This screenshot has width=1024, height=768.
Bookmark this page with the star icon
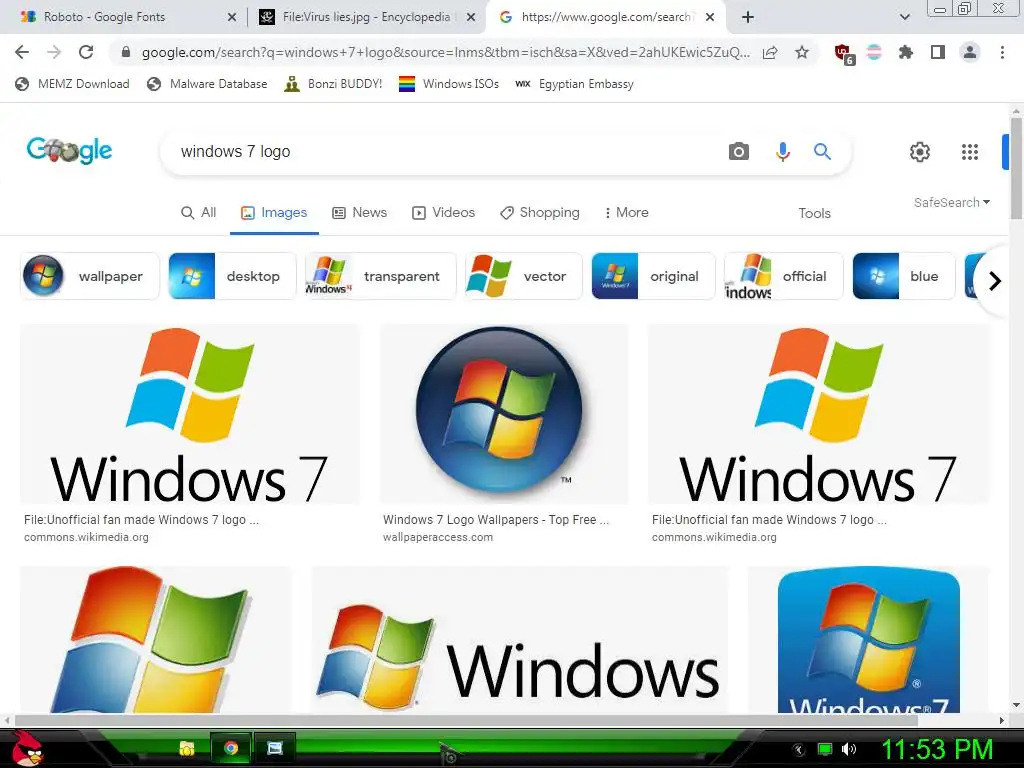click(802, 52)
